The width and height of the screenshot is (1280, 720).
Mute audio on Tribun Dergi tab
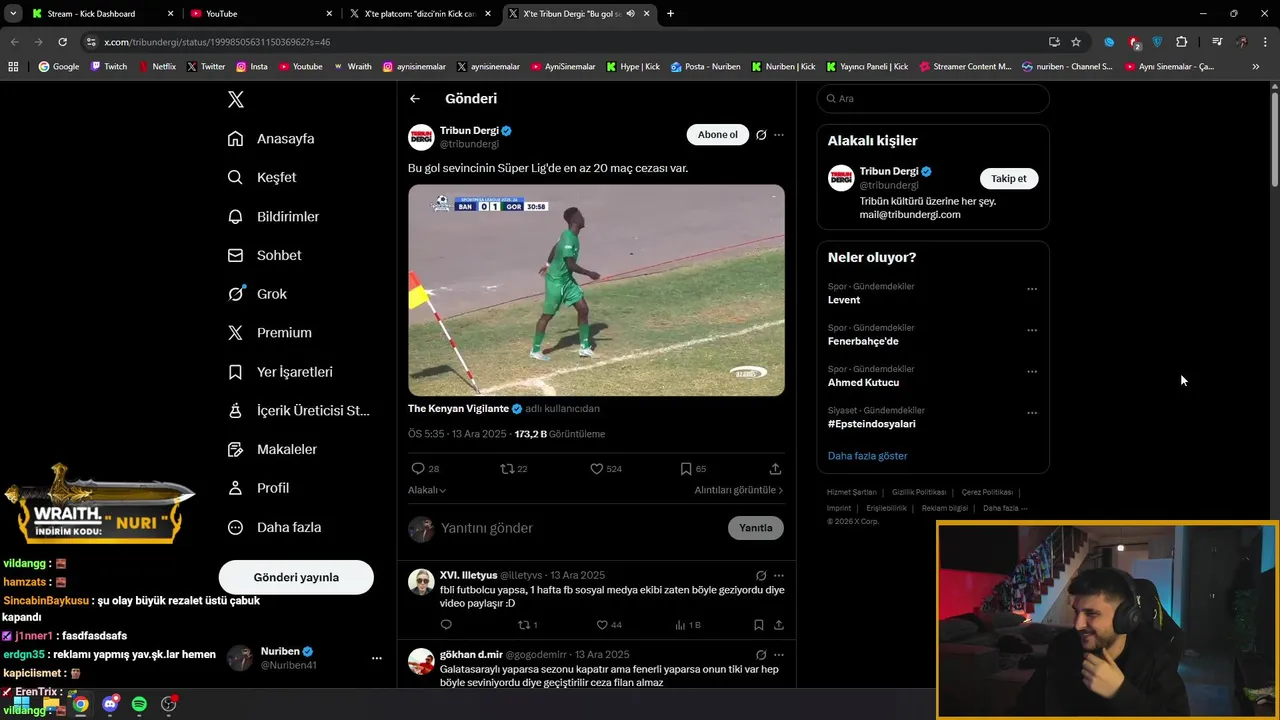click(631, 14)
